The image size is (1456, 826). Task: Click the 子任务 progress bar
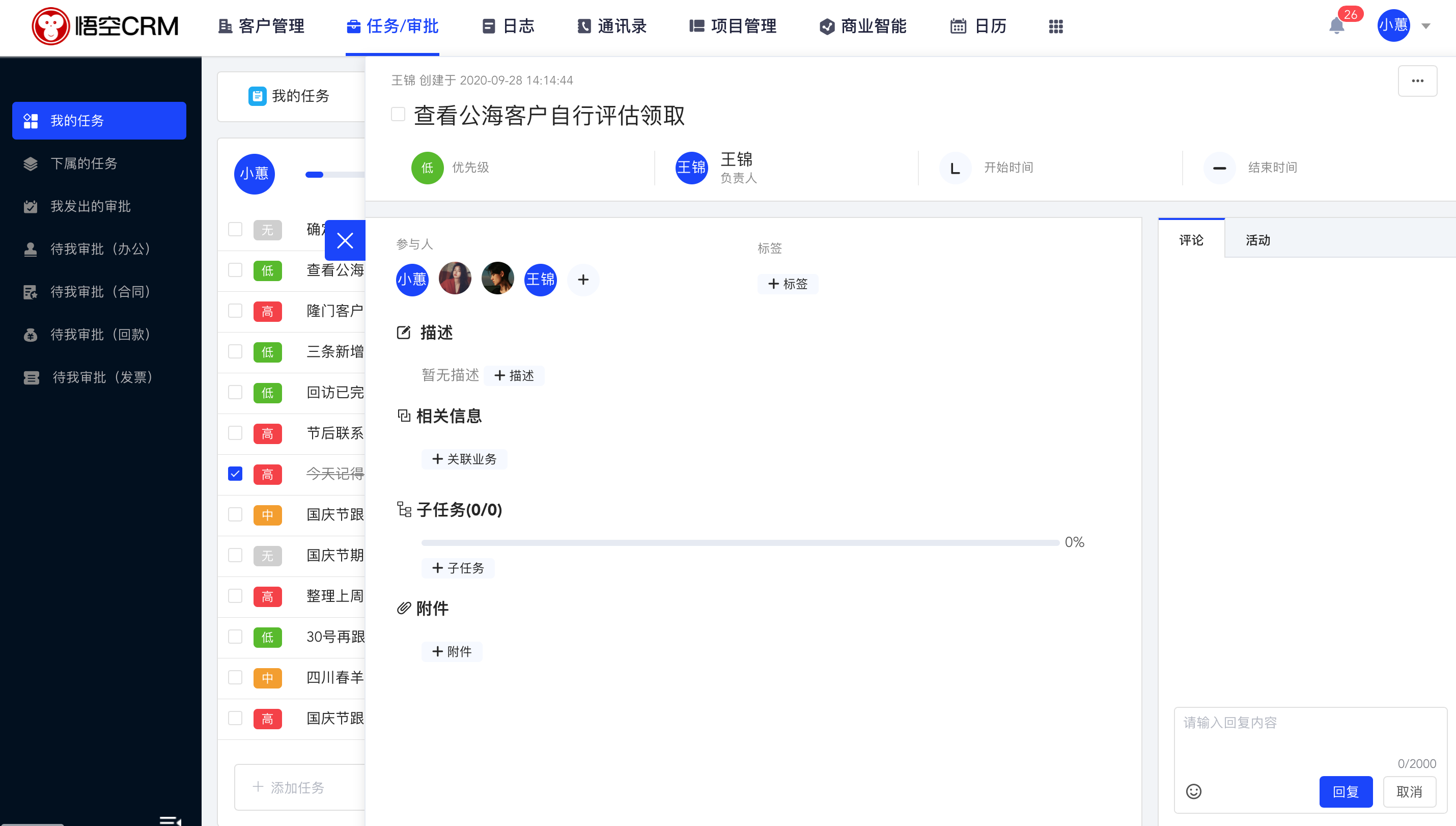(740, 543)
